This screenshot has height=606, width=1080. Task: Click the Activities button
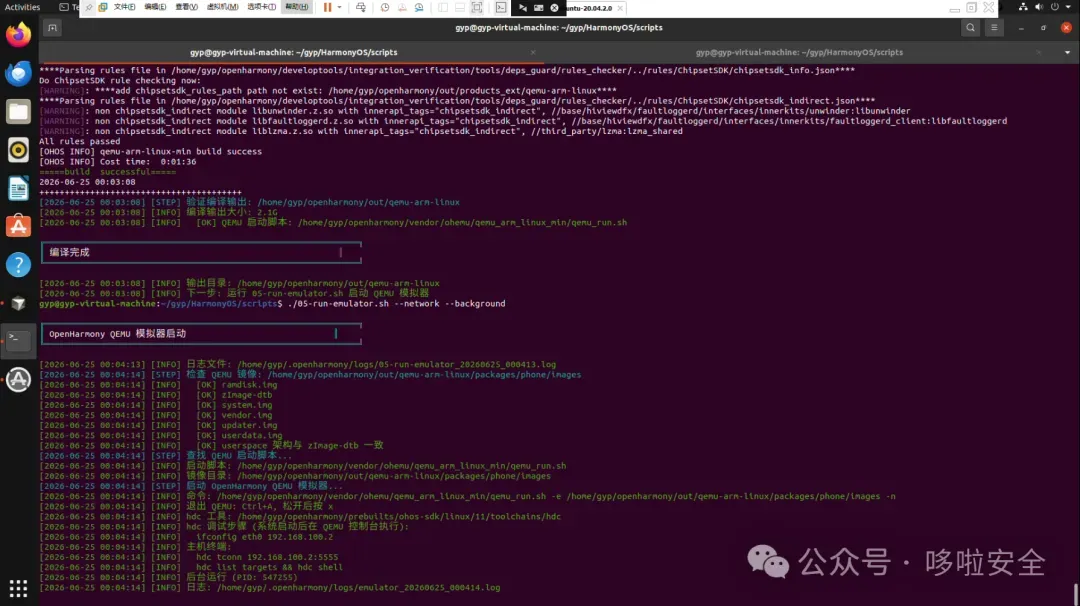pyautogui.click(x=22, y=7)
